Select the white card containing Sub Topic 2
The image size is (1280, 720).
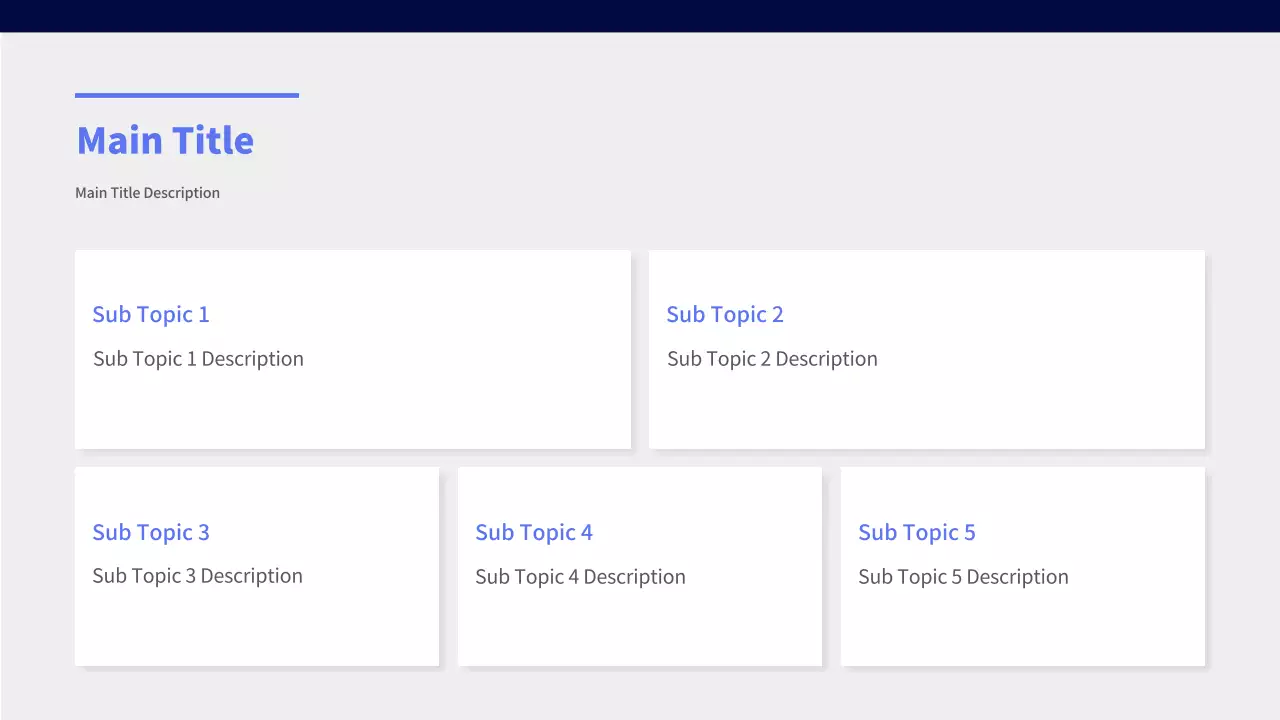(x=1020, y=410)
